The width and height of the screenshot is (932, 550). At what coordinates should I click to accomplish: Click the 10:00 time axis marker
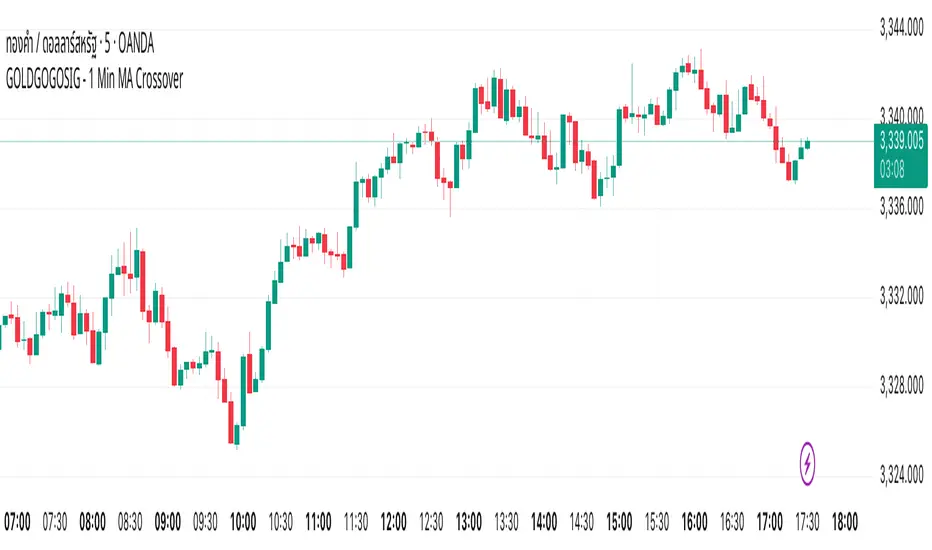(243, 522)
